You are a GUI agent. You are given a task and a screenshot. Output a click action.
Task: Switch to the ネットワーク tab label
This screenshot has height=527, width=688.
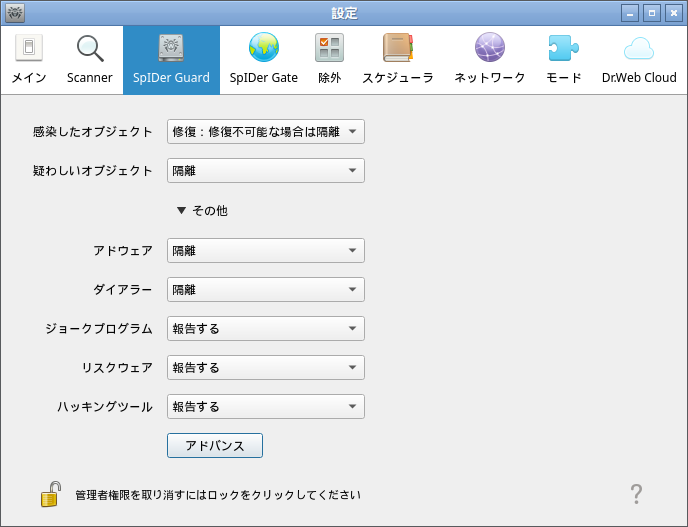490,78
